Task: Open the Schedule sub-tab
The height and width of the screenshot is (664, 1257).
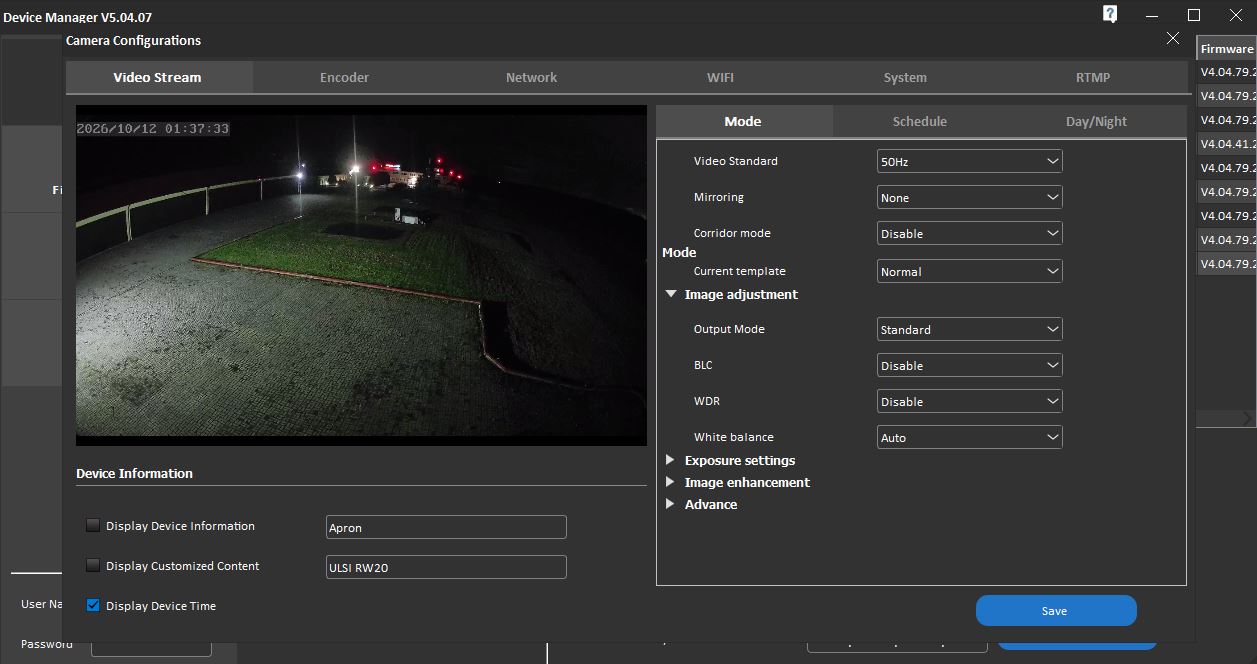Action: 920,121
